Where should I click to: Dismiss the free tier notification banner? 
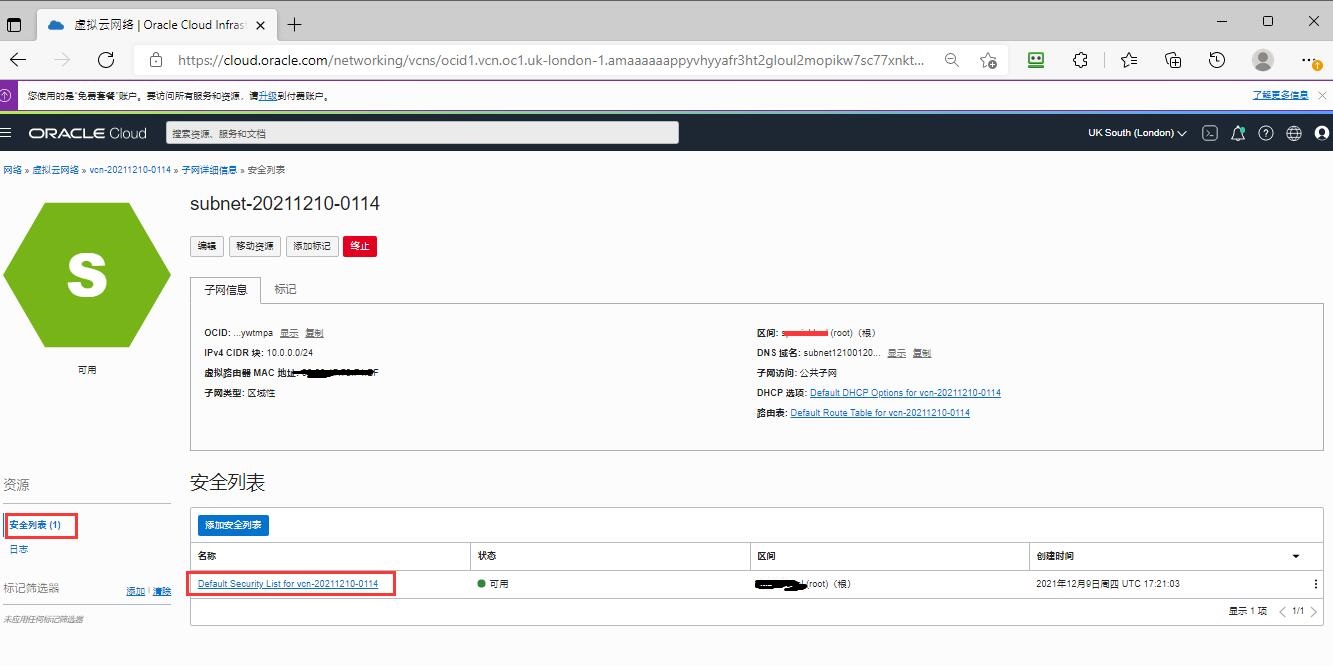click(x=1322, y=96)
